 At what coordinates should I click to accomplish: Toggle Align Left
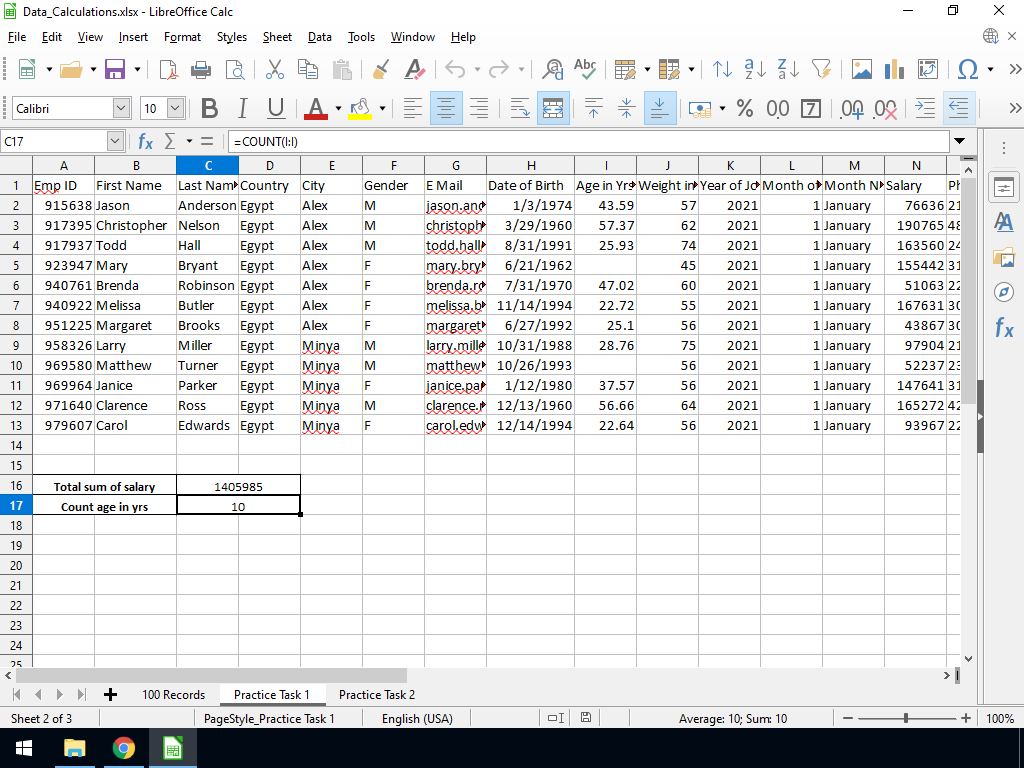pos(412,108)
